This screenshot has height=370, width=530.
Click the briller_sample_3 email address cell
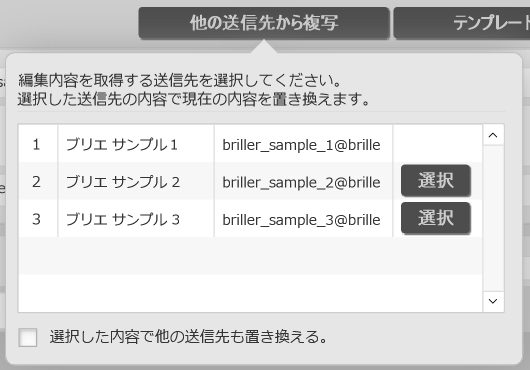point(304,220)
